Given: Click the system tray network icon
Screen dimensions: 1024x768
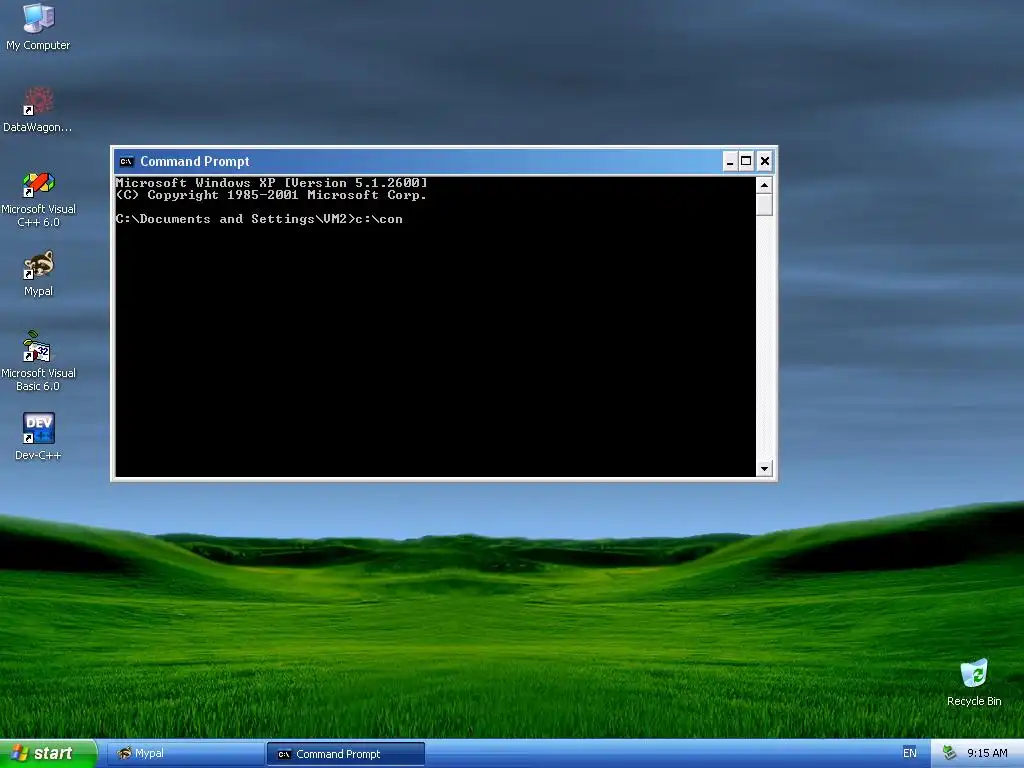Looking at the screenshot, I should 949,753.
